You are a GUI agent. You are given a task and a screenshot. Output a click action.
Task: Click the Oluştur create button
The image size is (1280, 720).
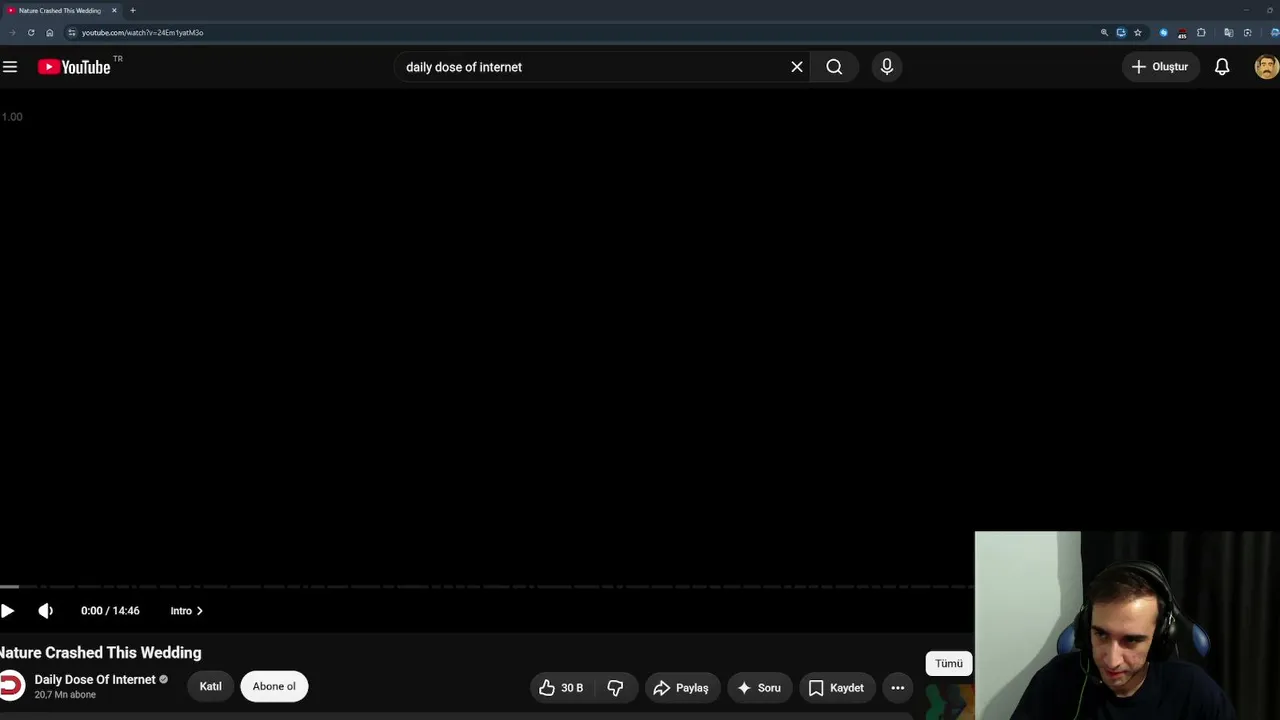click(x=1160, y=67)
